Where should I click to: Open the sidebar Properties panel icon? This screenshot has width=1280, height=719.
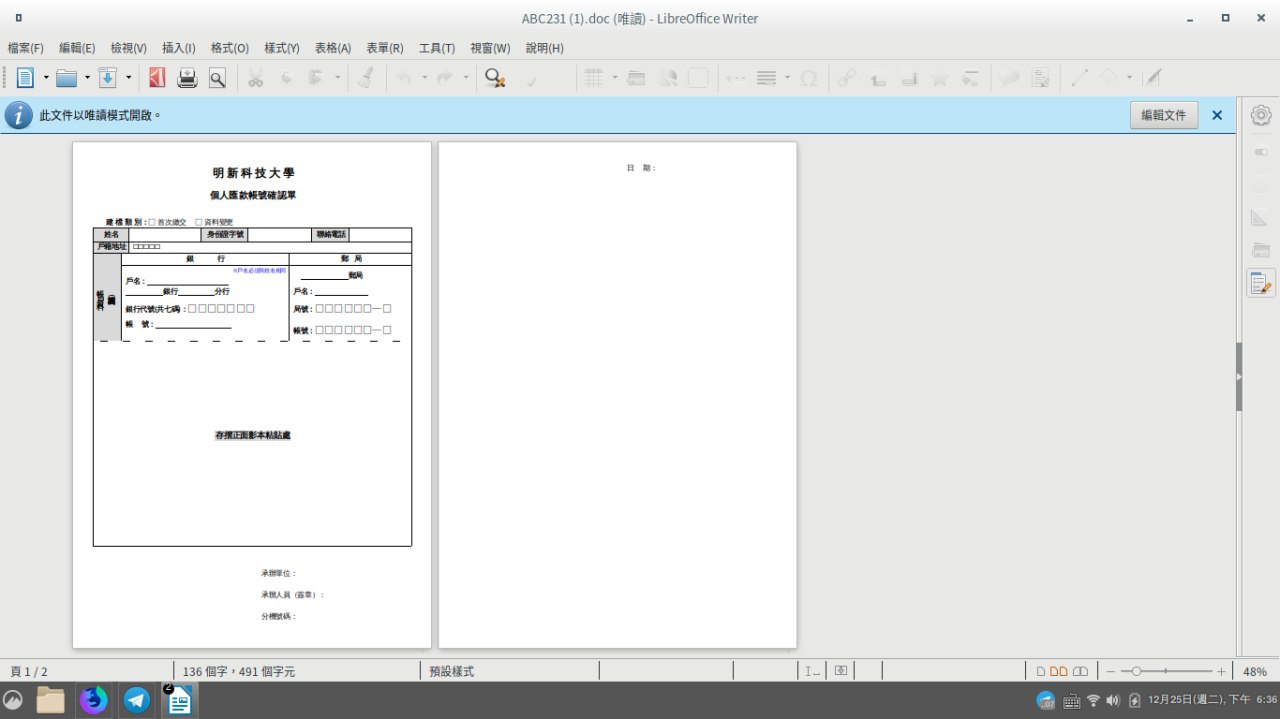1261,152
